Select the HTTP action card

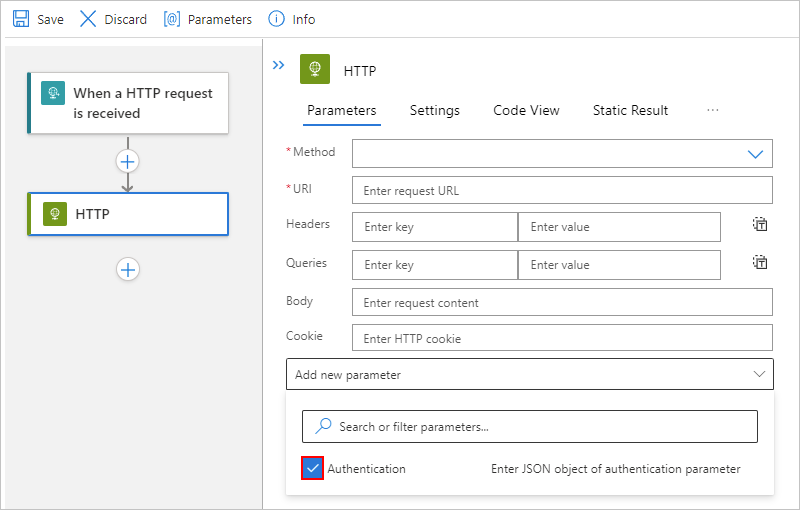[128, 214]
